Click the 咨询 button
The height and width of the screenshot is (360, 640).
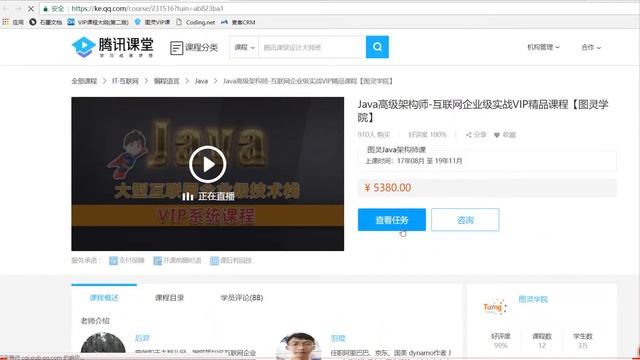click(465, 220)
